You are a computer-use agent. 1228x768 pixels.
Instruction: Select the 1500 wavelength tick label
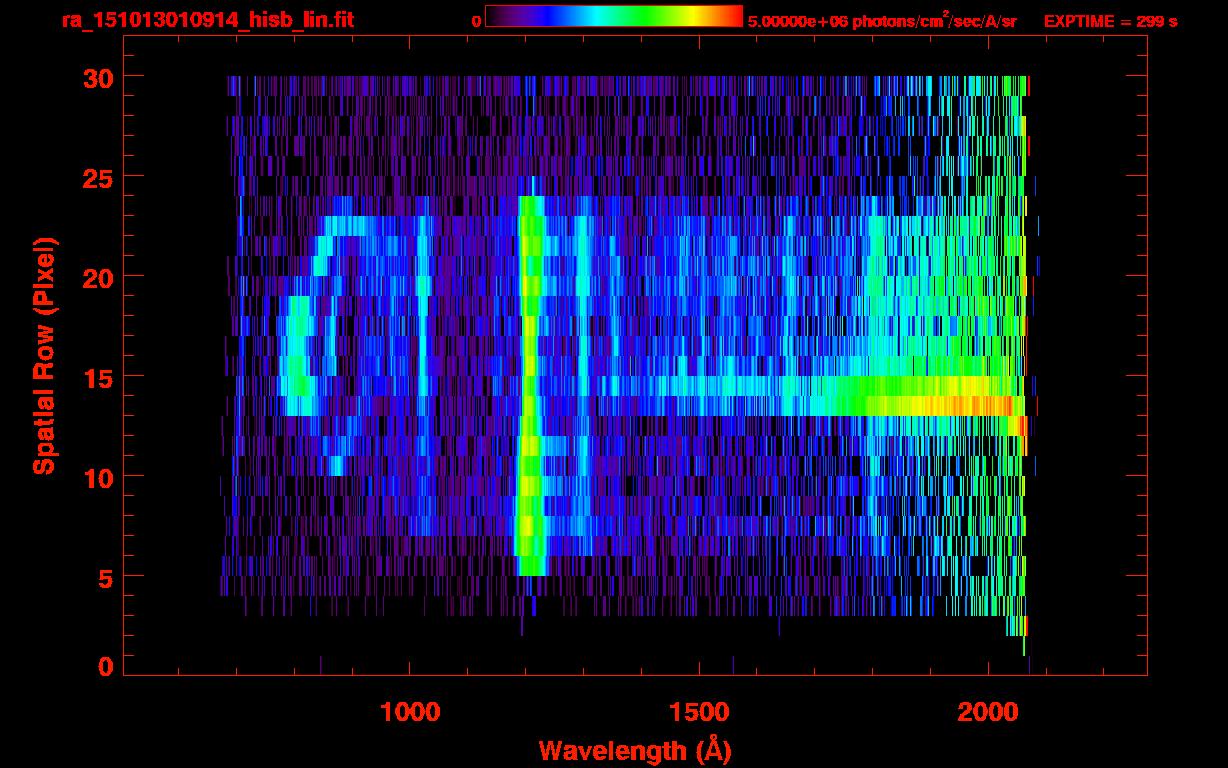click(x=698, y=712)
